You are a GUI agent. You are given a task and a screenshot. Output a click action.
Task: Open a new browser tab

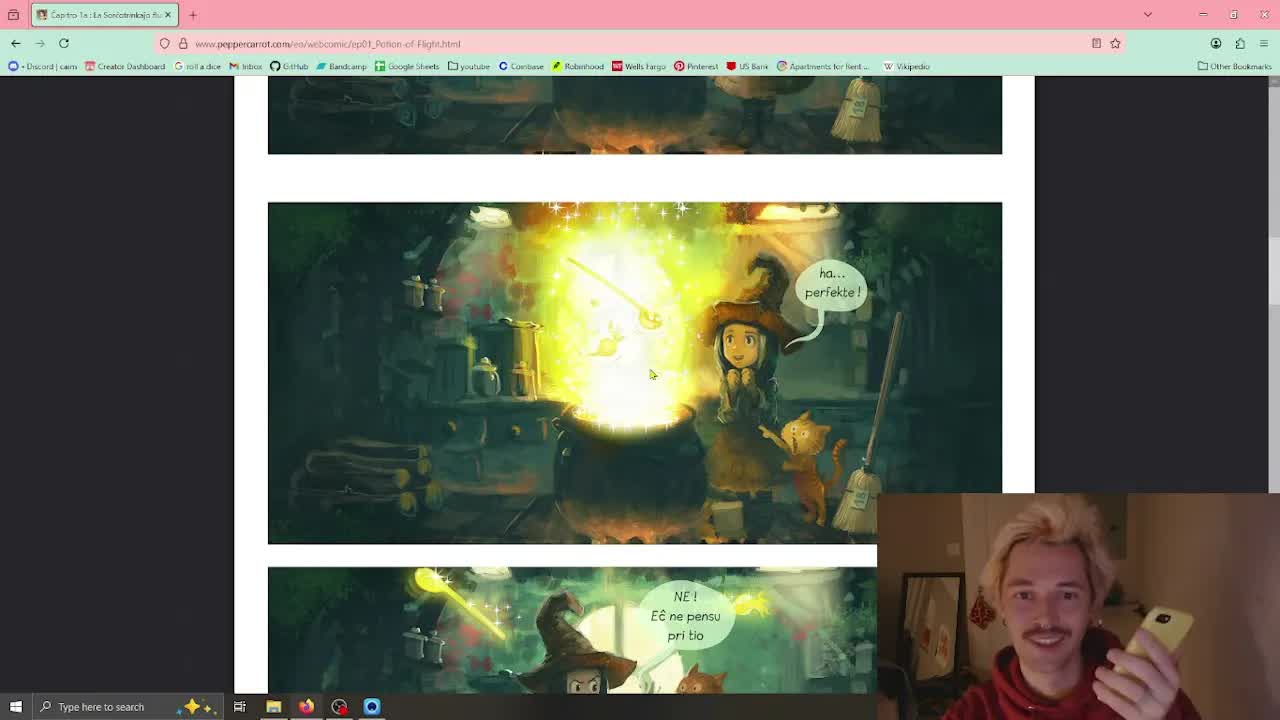point(193,15)
